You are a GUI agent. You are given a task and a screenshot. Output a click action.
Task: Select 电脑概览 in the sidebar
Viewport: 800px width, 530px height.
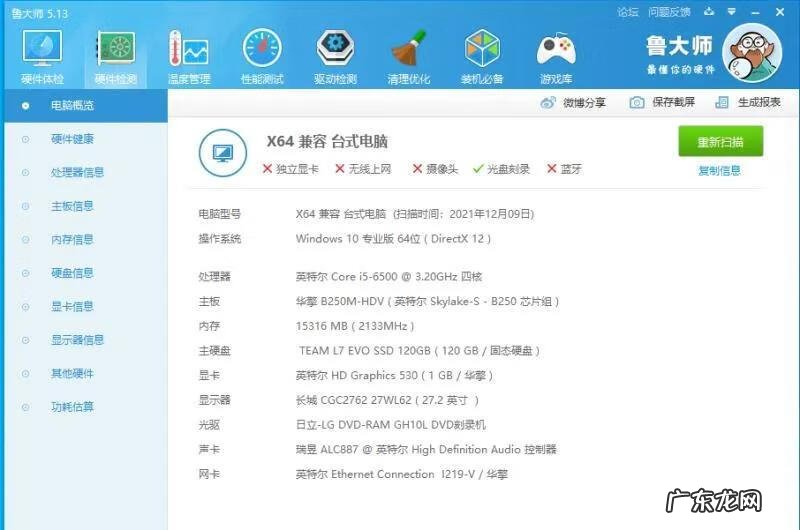pyautogui.click(x=86, y=106)
